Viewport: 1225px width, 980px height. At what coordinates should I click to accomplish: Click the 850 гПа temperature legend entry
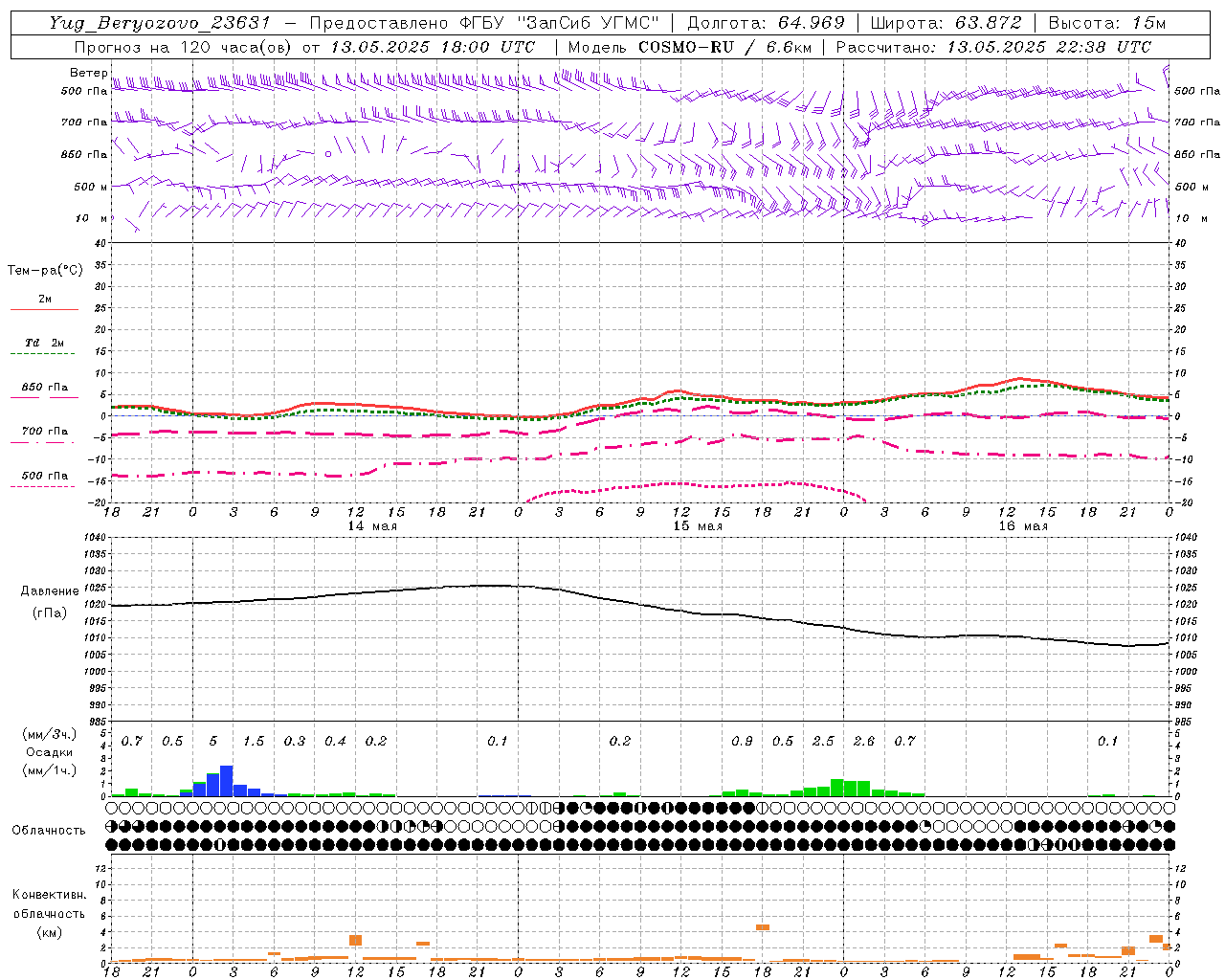click(x=45, y=388)
